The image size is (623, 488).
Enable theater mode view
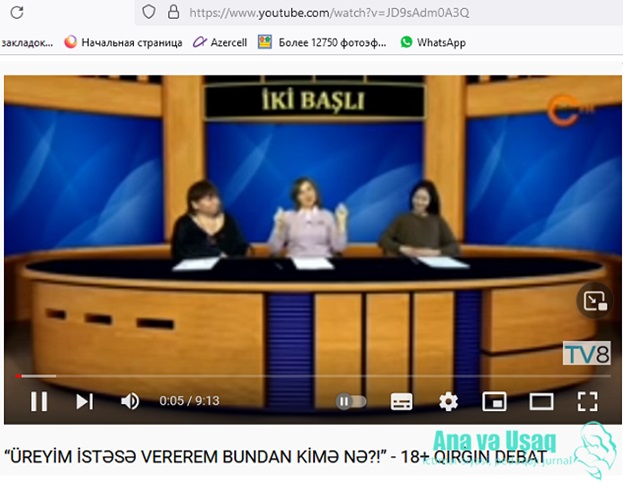coord(541,402)
